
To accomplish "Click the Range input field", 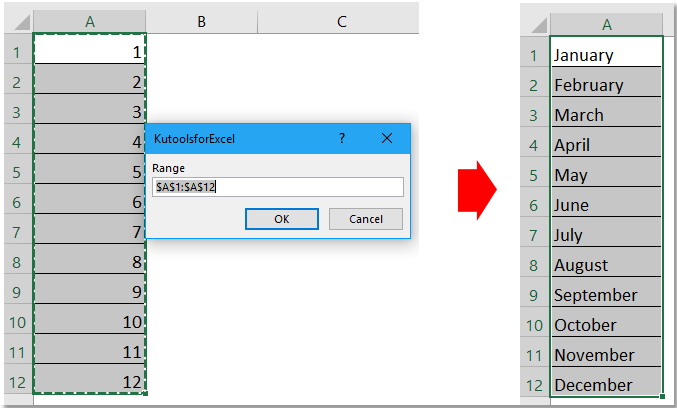I will tap(278, 187).
